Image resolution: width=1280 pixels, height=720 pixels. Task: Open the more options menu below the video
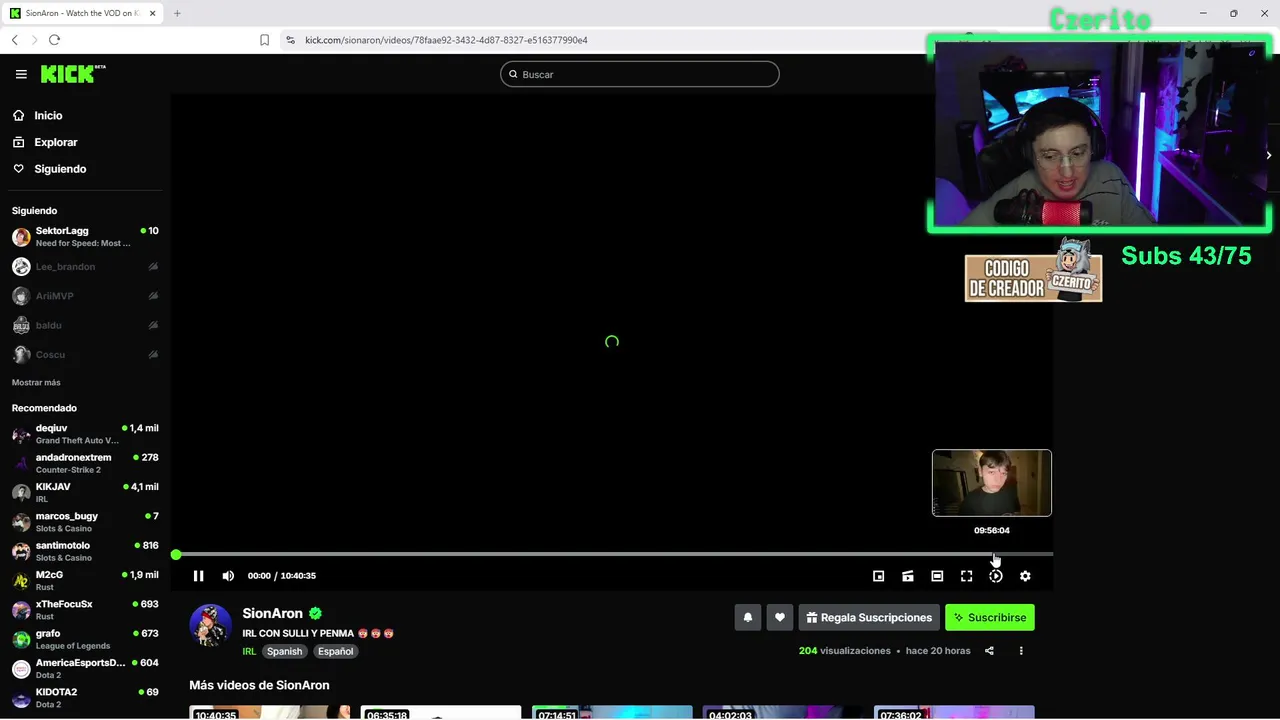(x=1021, y=651)
